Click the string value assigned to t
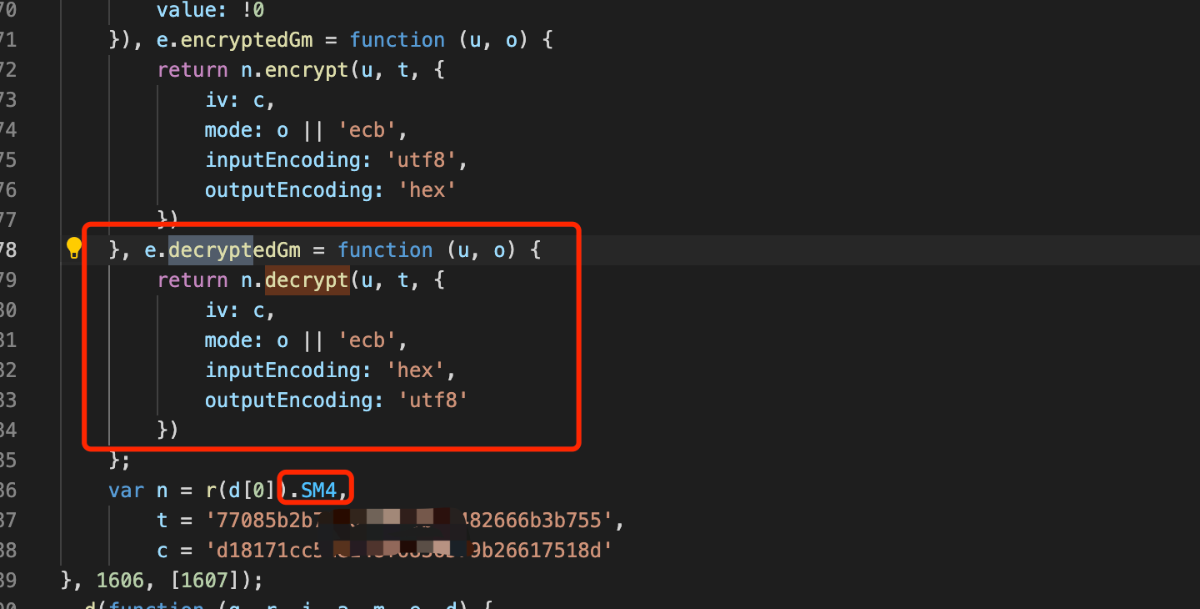Screen dimensions: 1200x609 415,520
